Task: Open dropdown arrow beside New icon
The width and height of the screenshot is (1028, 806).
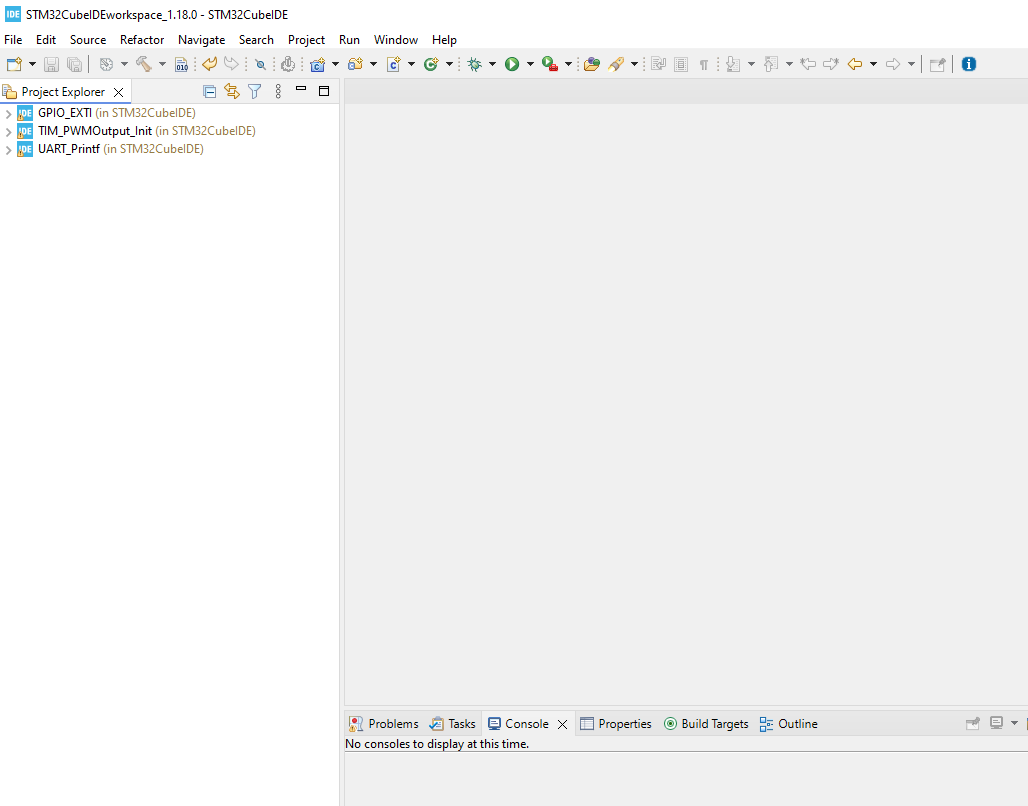Action: 31,64
